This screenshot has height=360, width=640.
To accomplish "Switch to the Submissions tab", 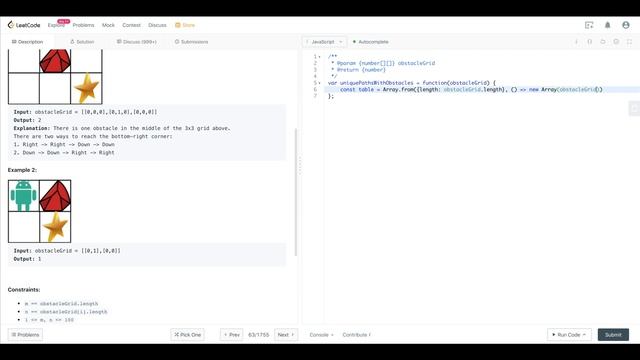I will click(x=191, y=42).
